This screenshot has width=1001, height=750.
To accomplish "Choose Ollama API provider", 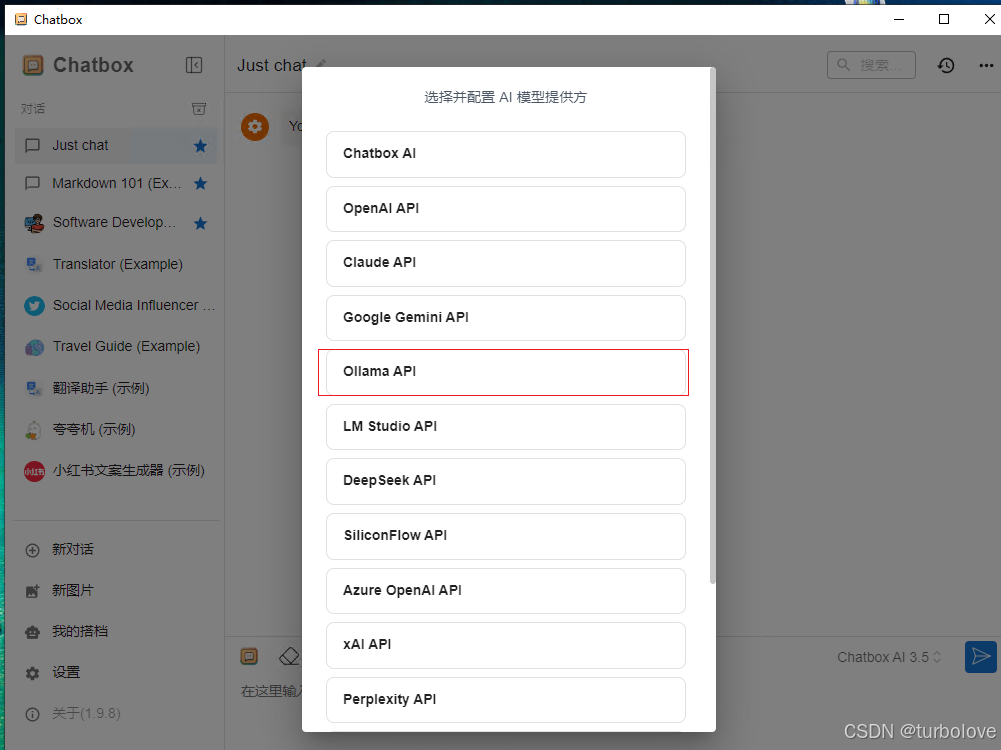I will [x=506, y=372].
